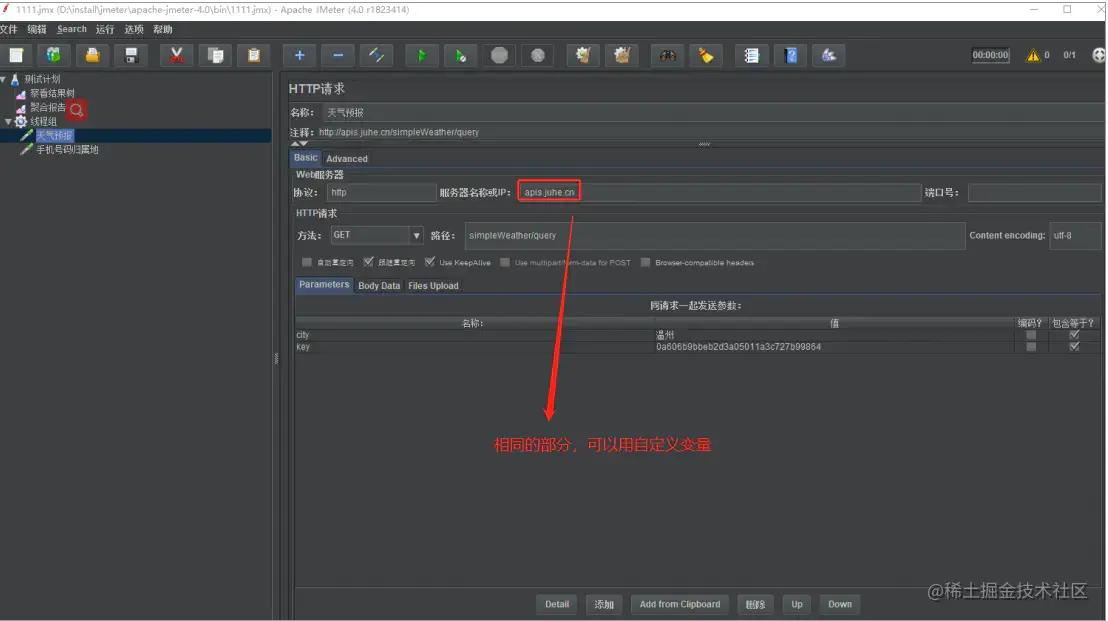Move the parameter Down with the Down button
1108x621 pixels.
(x=839, y=604)
